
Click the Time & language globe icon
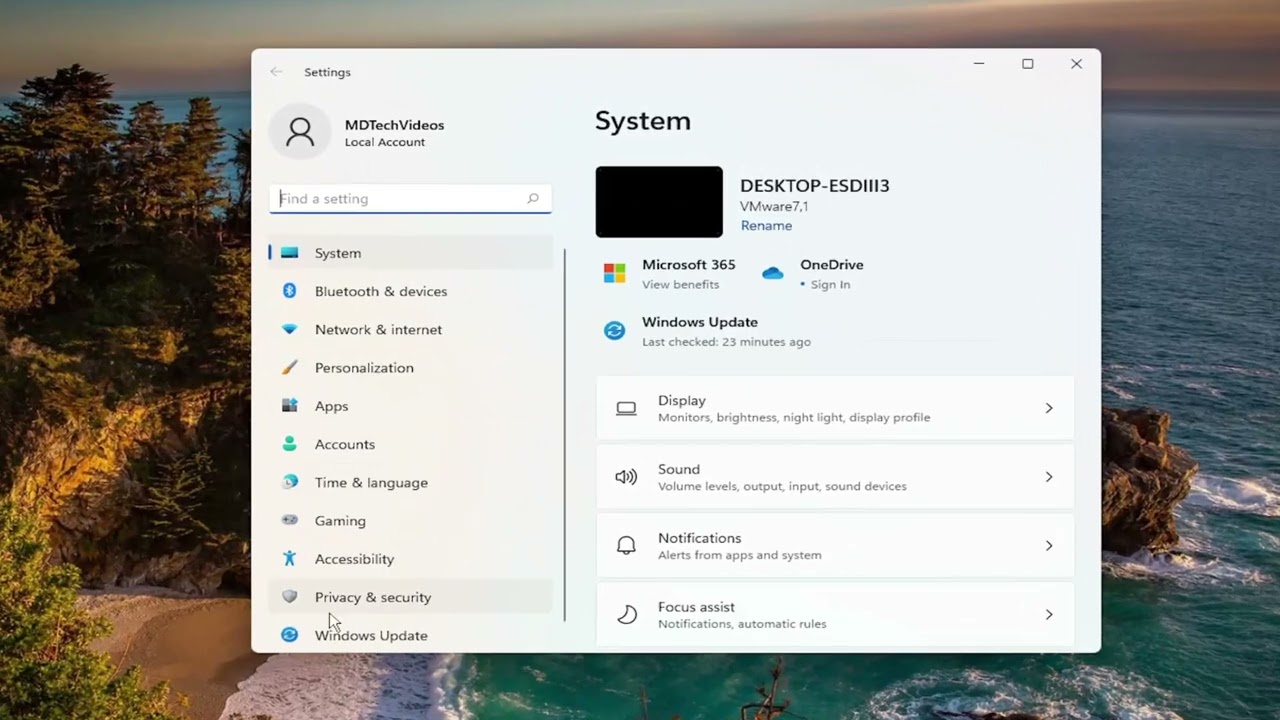(289, 482)
